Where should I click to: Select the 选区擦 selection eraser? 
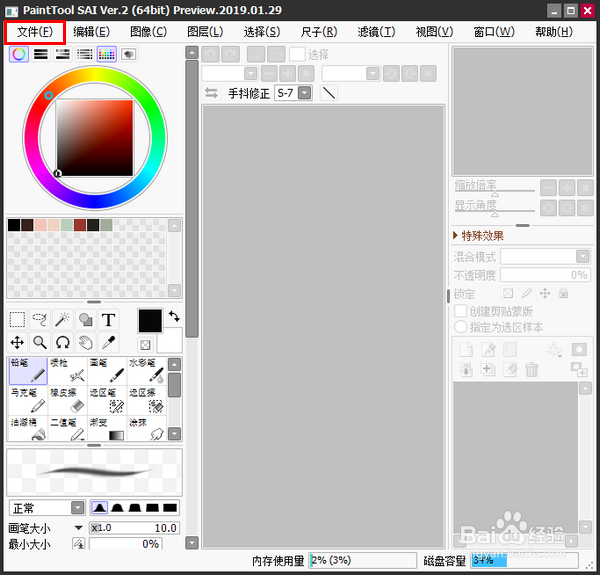[x=147, y=401]
